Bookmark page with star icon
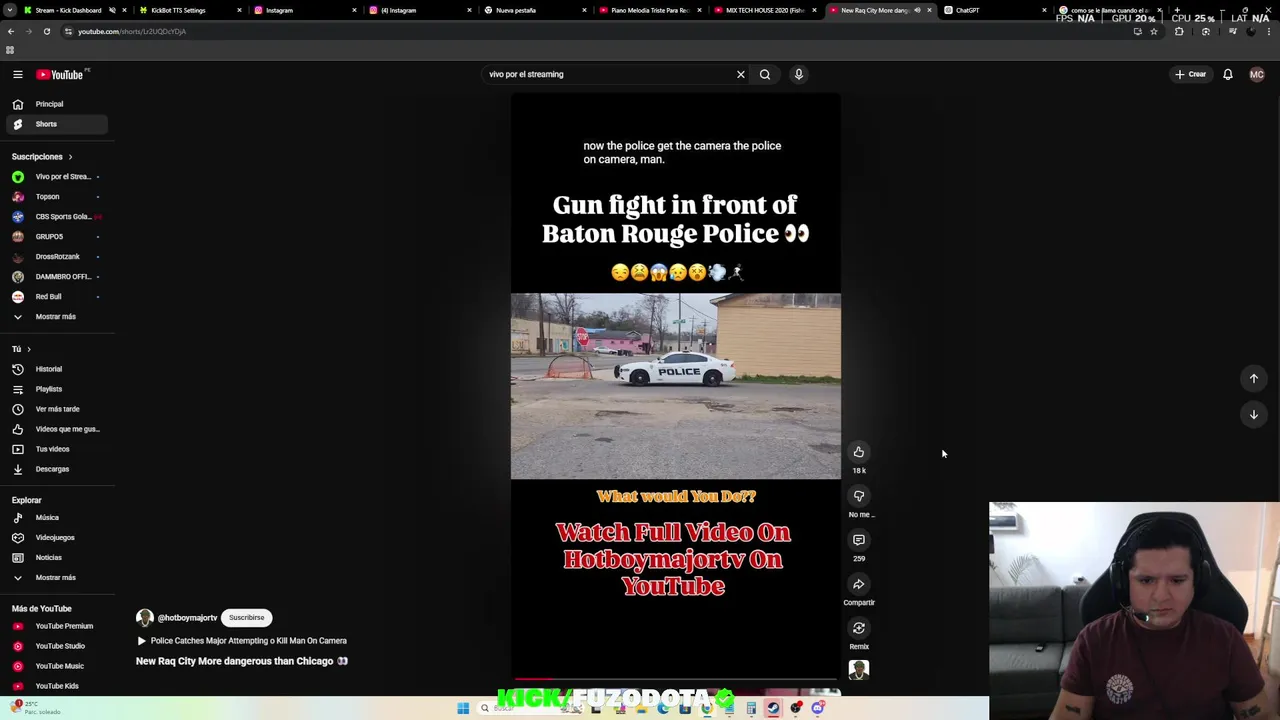Screen dimensions: 1280x720 pos(1153,31)
